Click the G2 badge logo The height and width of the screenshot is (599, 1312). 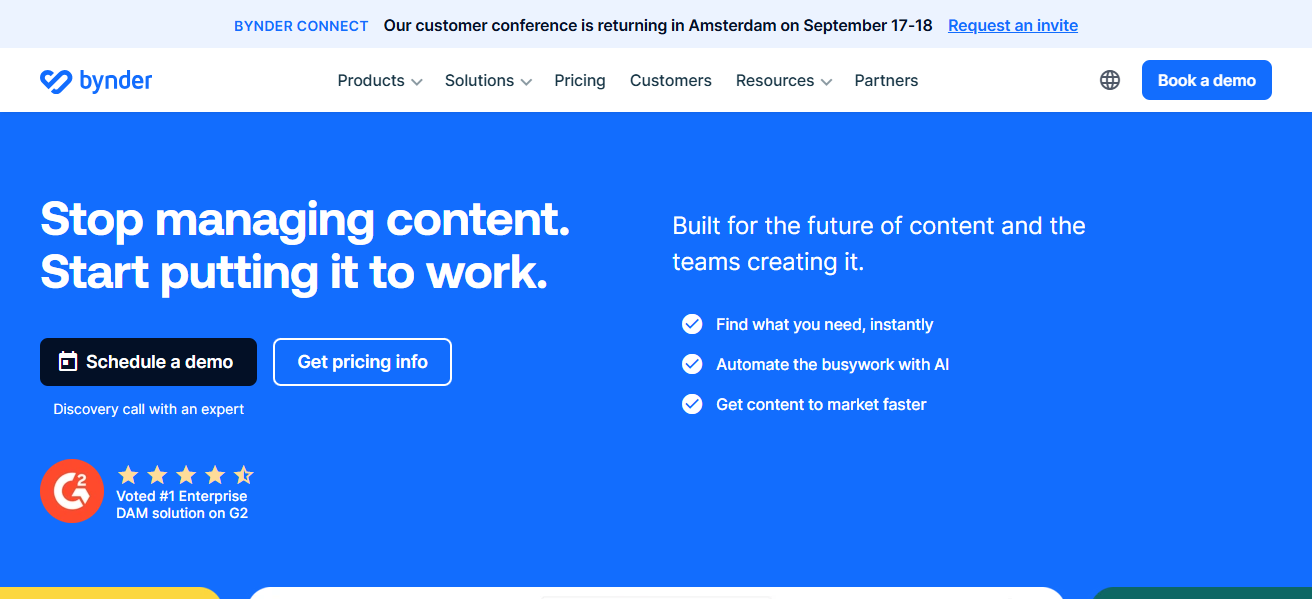point(72,491)
